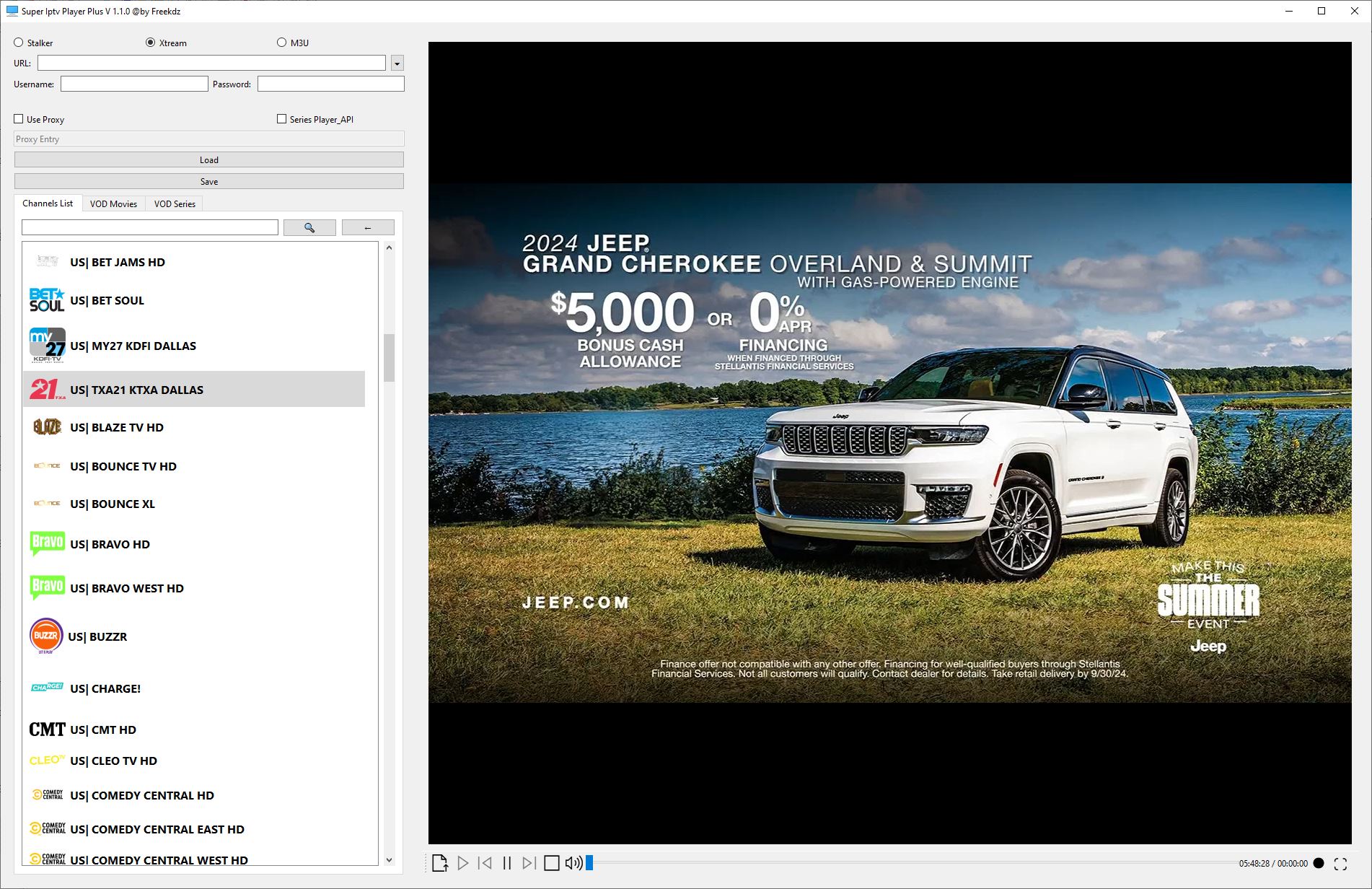This screenshot has height=889, width=1372.
Task: Click the video playback area
Action: [x=889, y=442]
